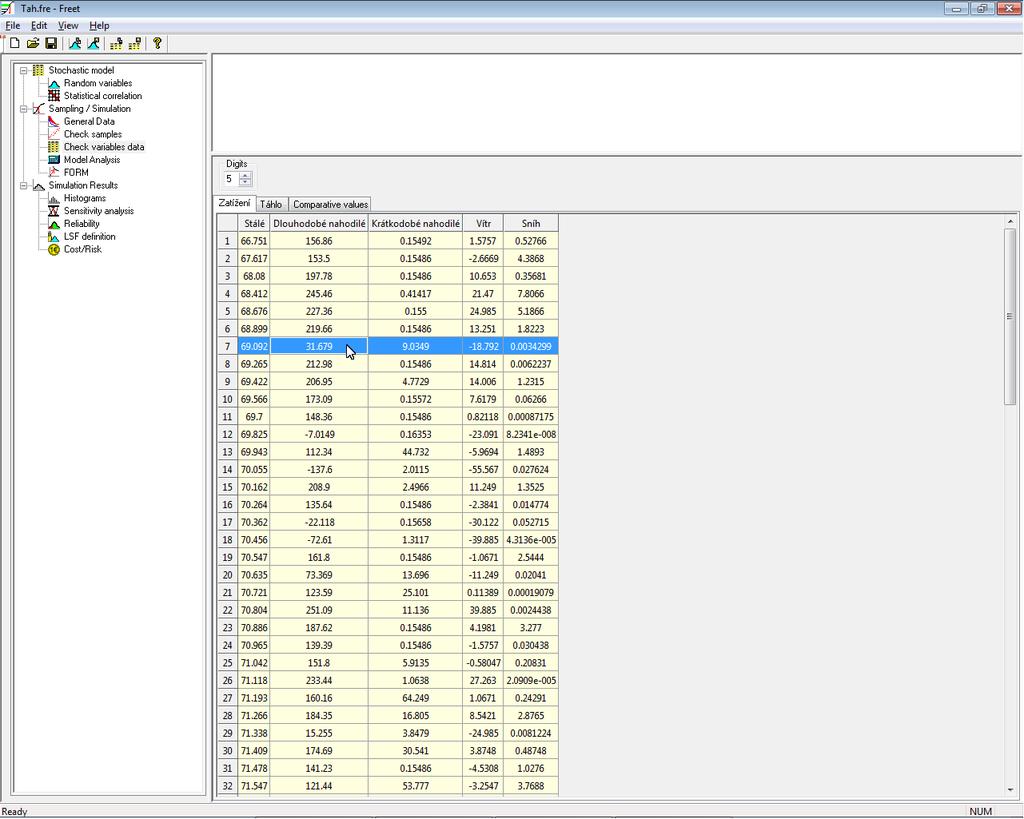The image size is (1024, 819).
Task: Switch to the Táhlo tab
Action: (271, 204)
